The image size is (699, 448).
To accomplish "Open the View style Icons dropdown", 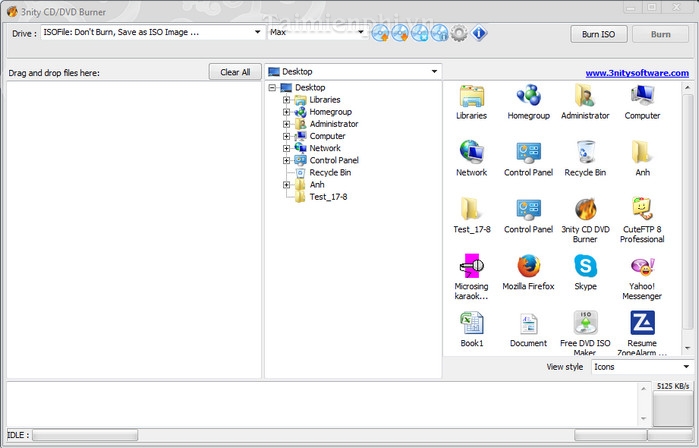I will pos(642,367).
